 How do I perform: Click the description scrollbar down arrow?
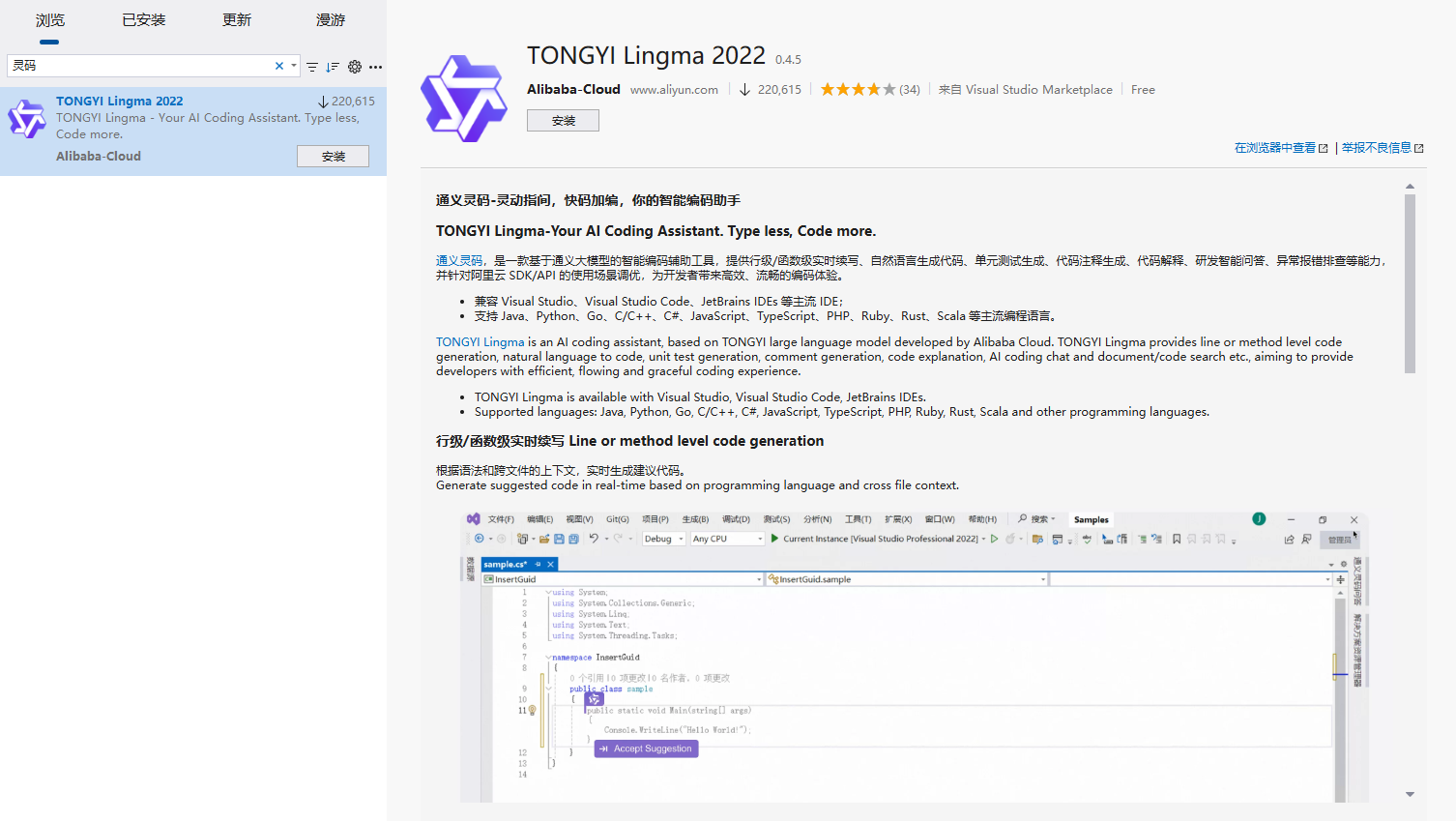[1410, 794]
